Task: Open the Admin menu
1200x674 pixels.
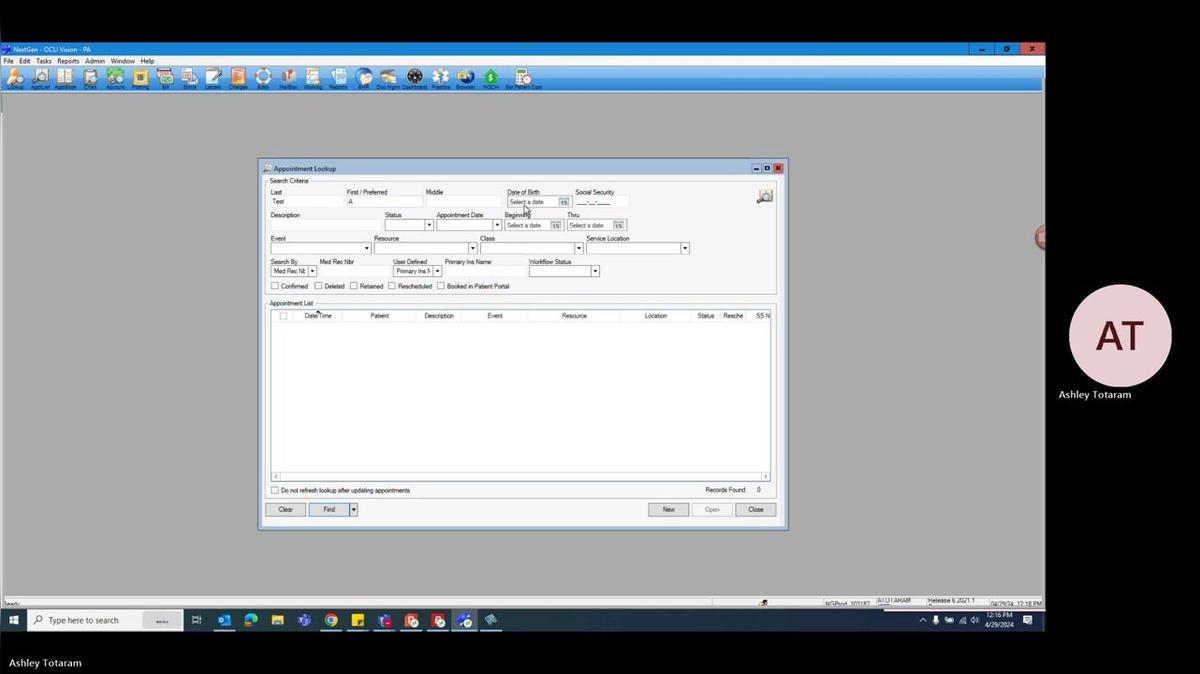Action: (94, 60)
